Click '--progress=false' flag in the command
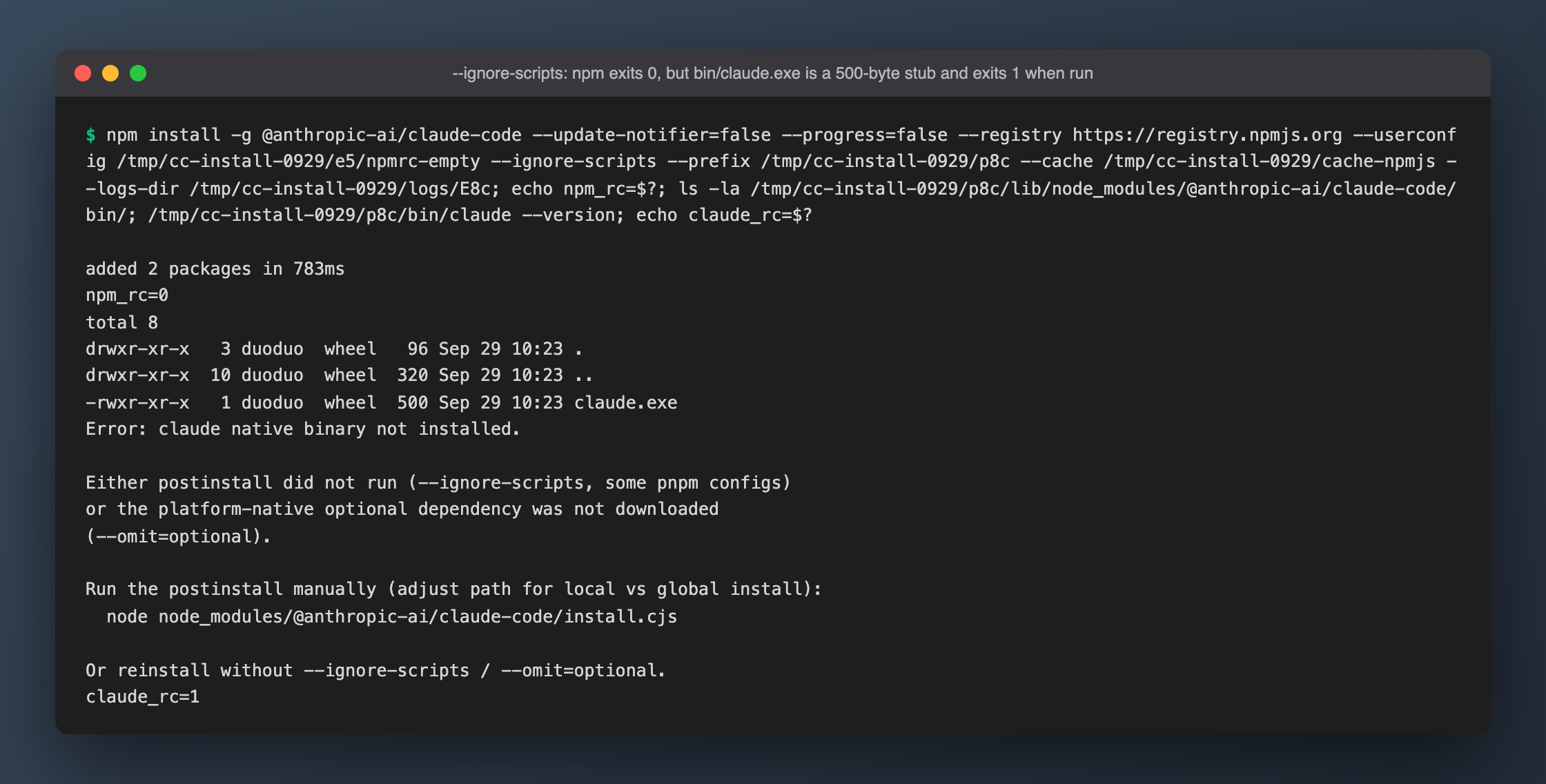 [864, 135]
